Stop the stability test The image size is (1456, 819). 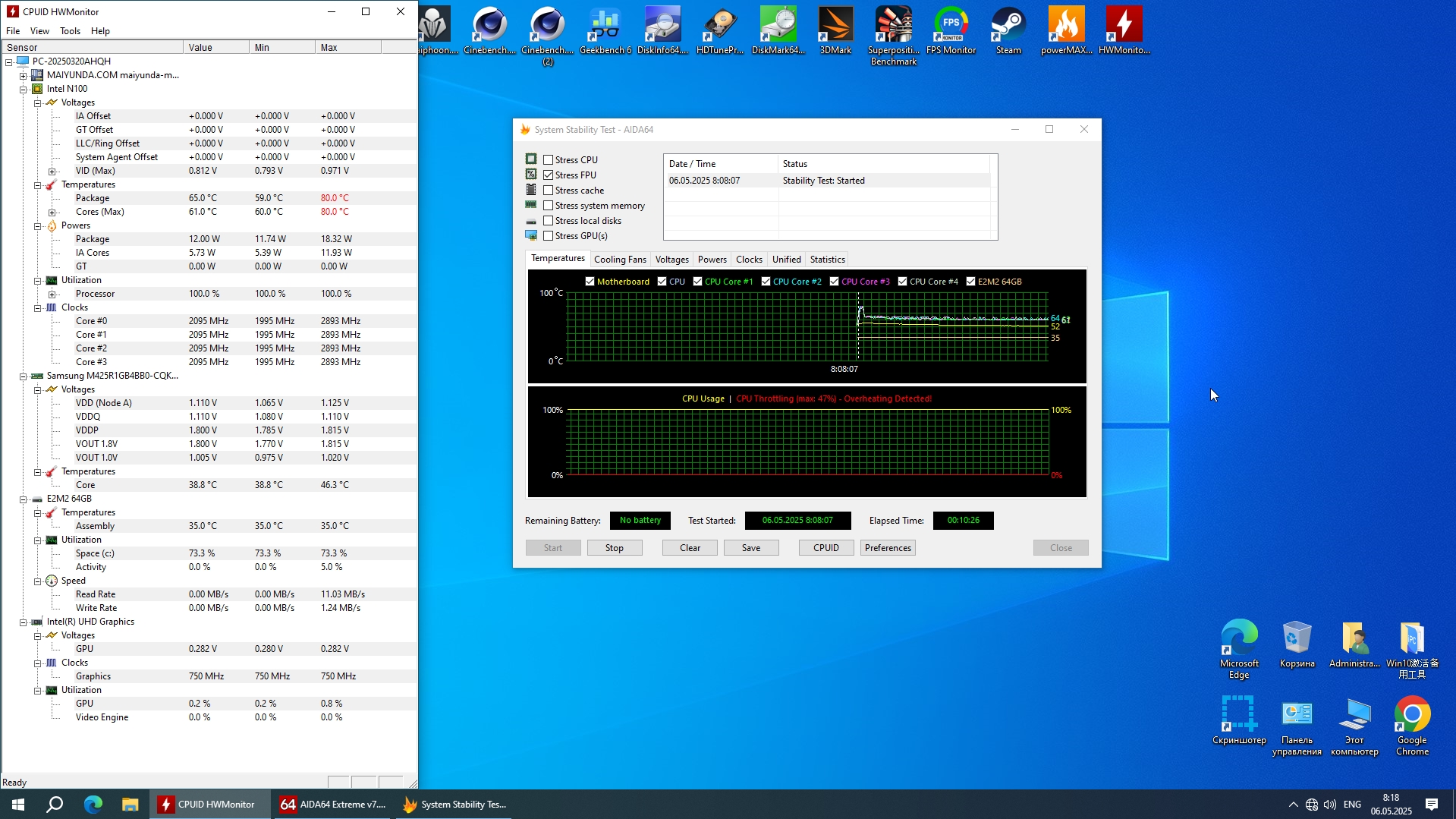point(615,548)
